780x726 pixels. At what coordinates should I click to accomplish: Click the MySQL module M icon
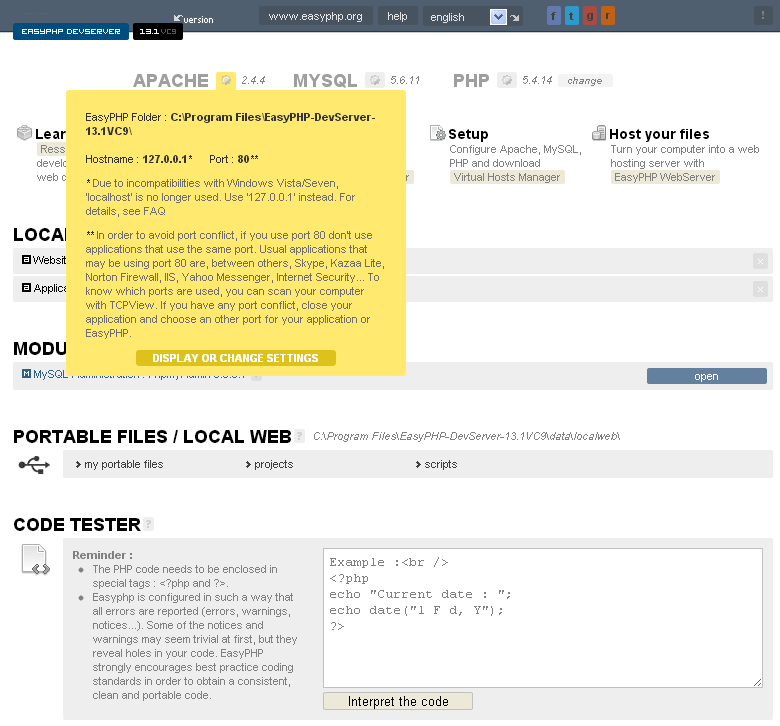pos(26,373)
